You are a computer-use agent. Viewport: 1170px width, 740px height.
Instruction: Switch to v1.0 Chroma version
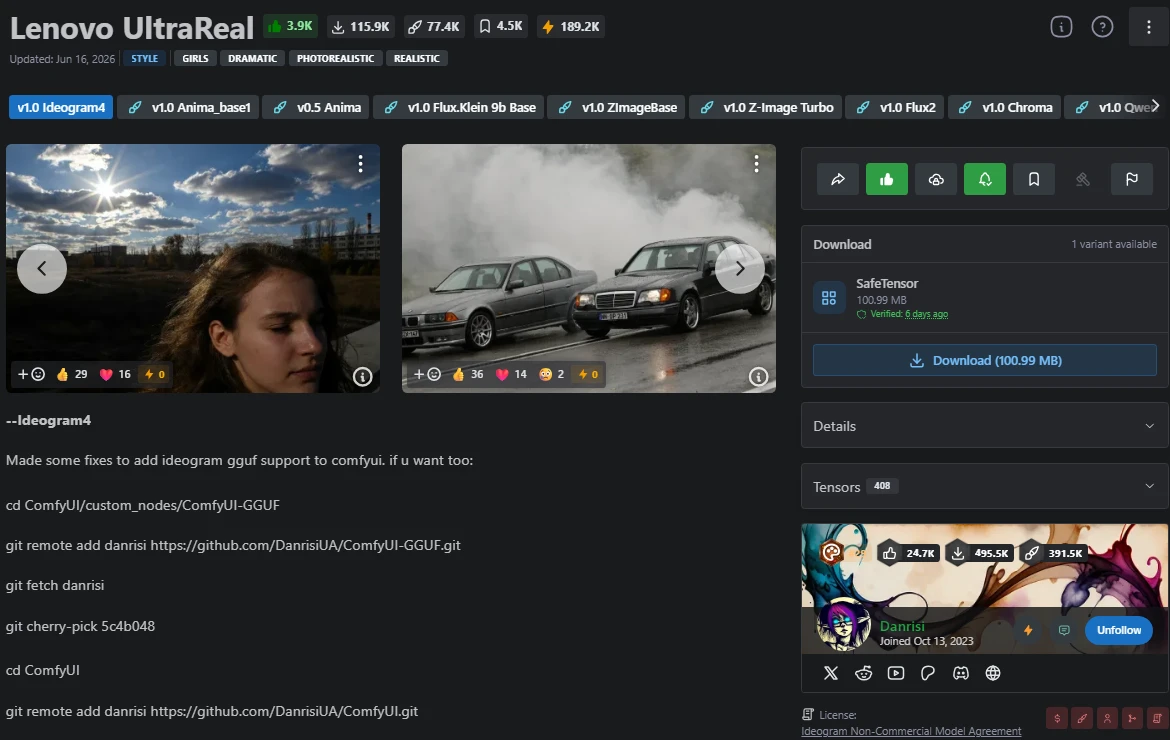[x=1006, y=107]
